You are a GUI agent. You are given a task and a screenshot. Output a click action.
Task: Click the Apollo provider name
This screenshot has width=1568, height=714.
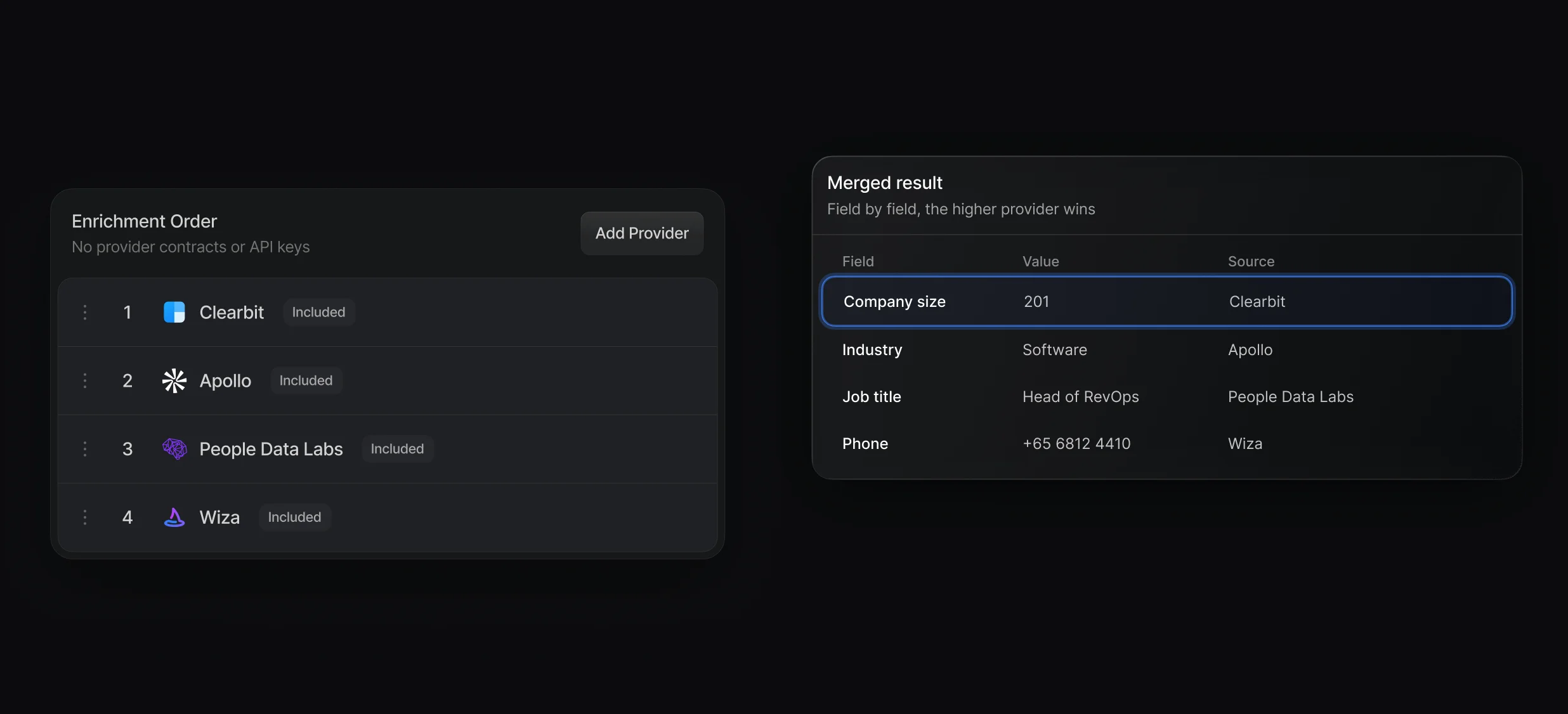pos(225,380)
